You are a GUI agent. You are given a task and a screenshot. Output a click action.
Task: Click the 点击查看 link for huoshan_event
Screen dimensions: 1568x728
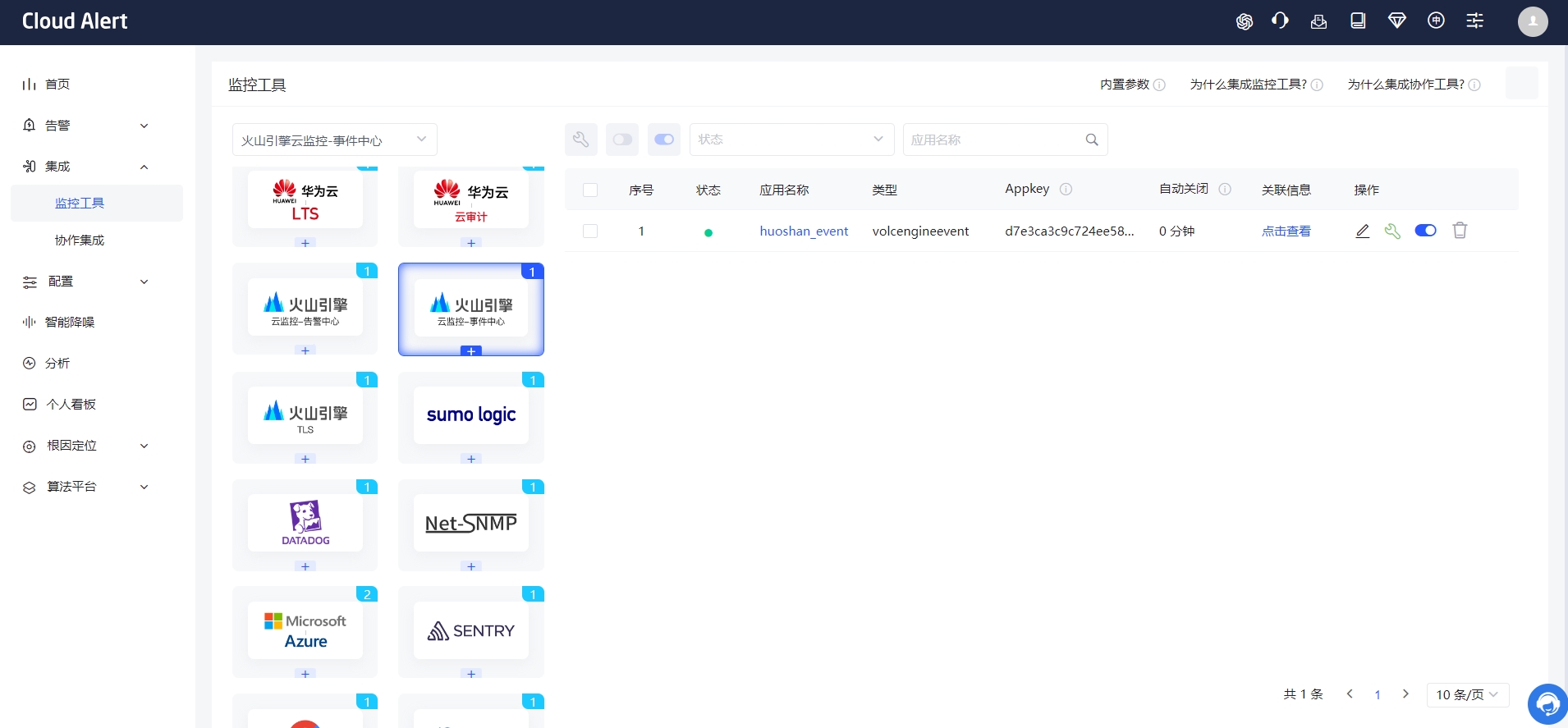coord(1286,231)
